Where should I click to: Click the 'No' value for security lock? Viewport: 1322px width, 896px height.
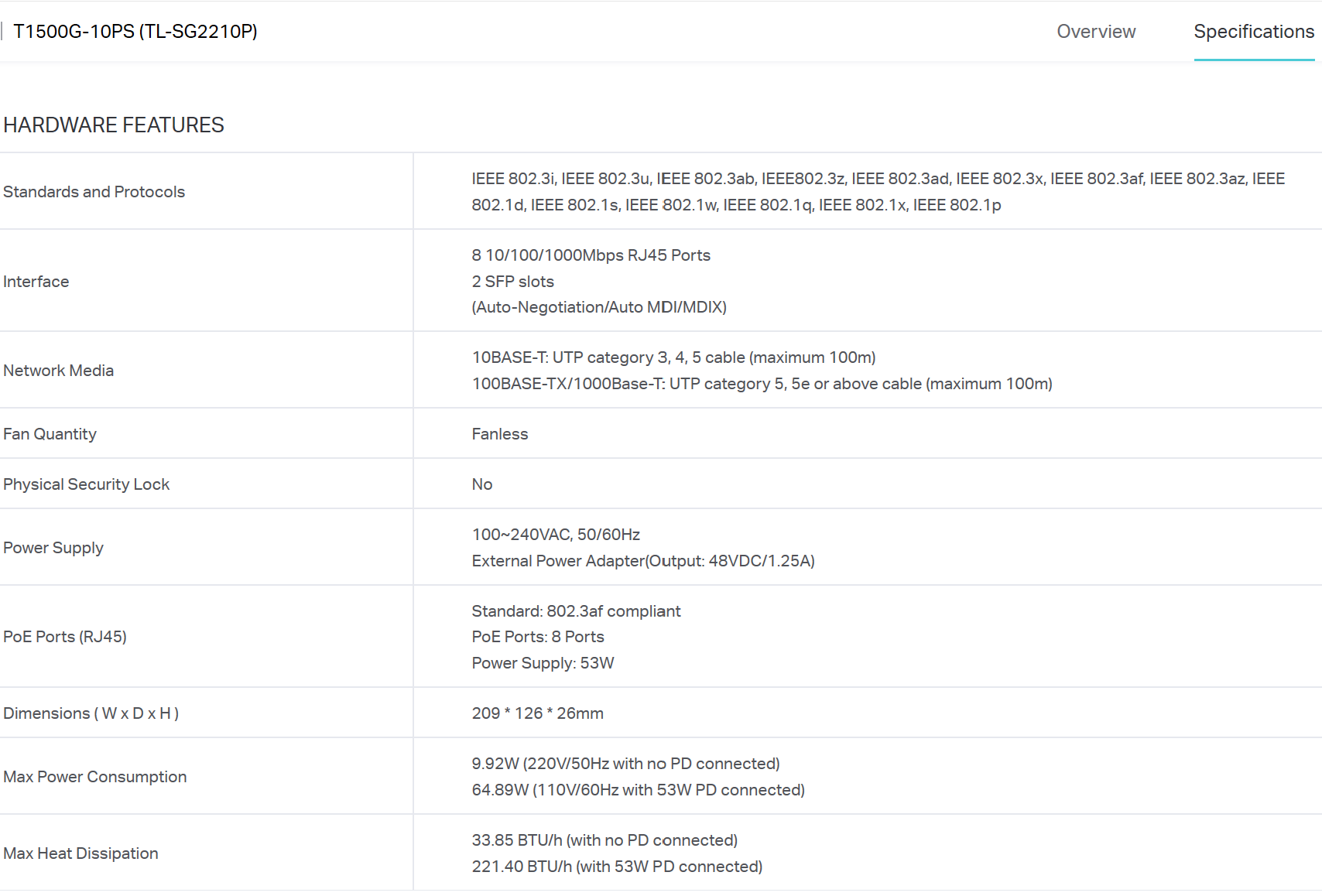482,484
